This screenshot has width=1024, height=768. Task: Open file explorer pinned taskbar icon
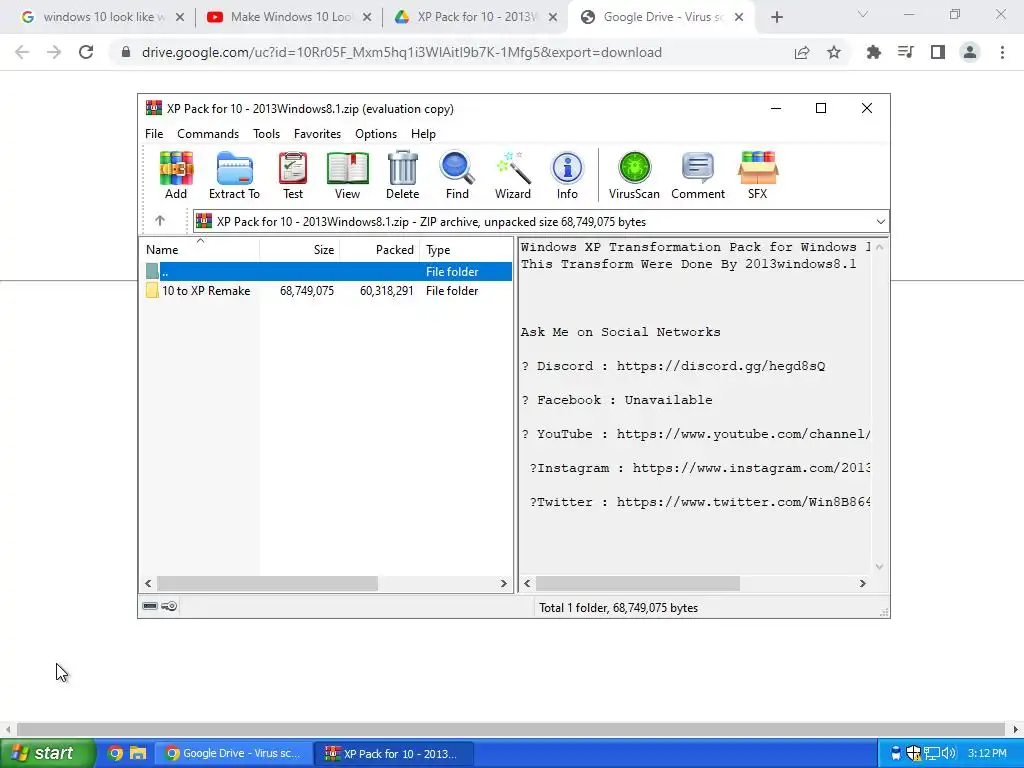pyautogui.click(x=138, y=753)
